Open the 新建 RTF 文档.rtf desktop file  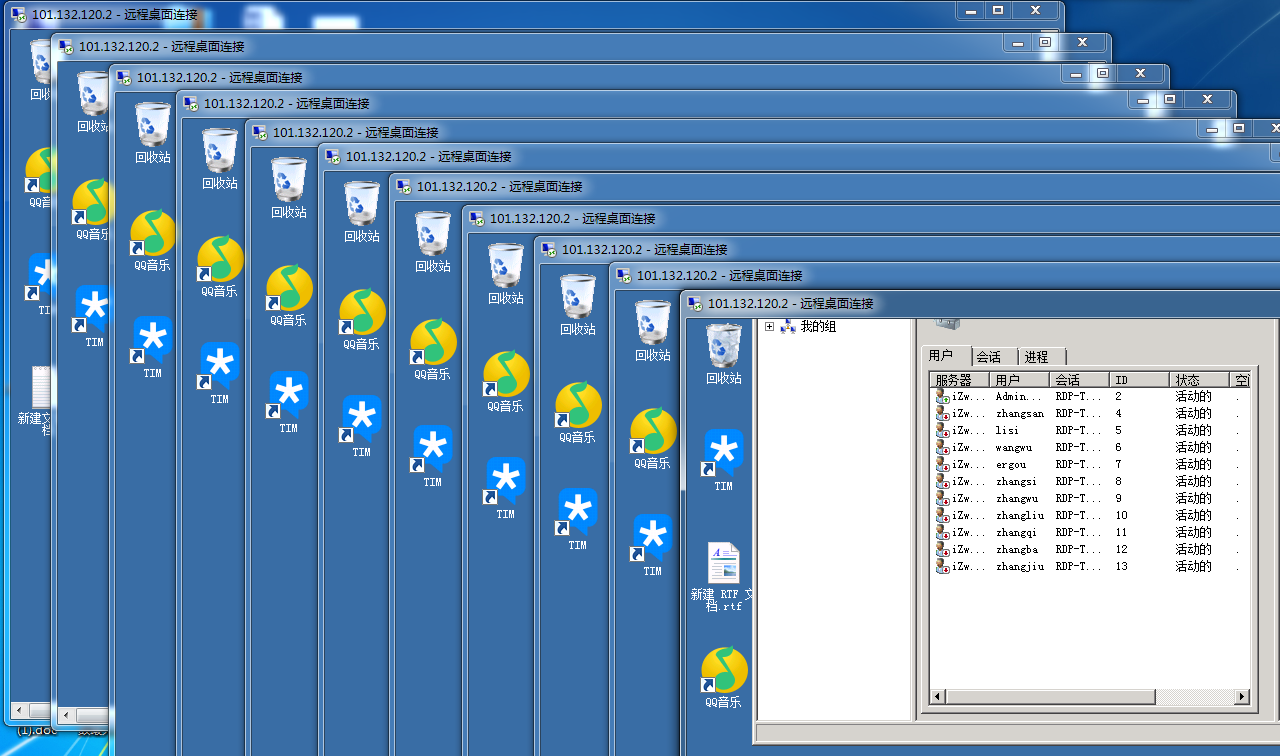[723, 564]
